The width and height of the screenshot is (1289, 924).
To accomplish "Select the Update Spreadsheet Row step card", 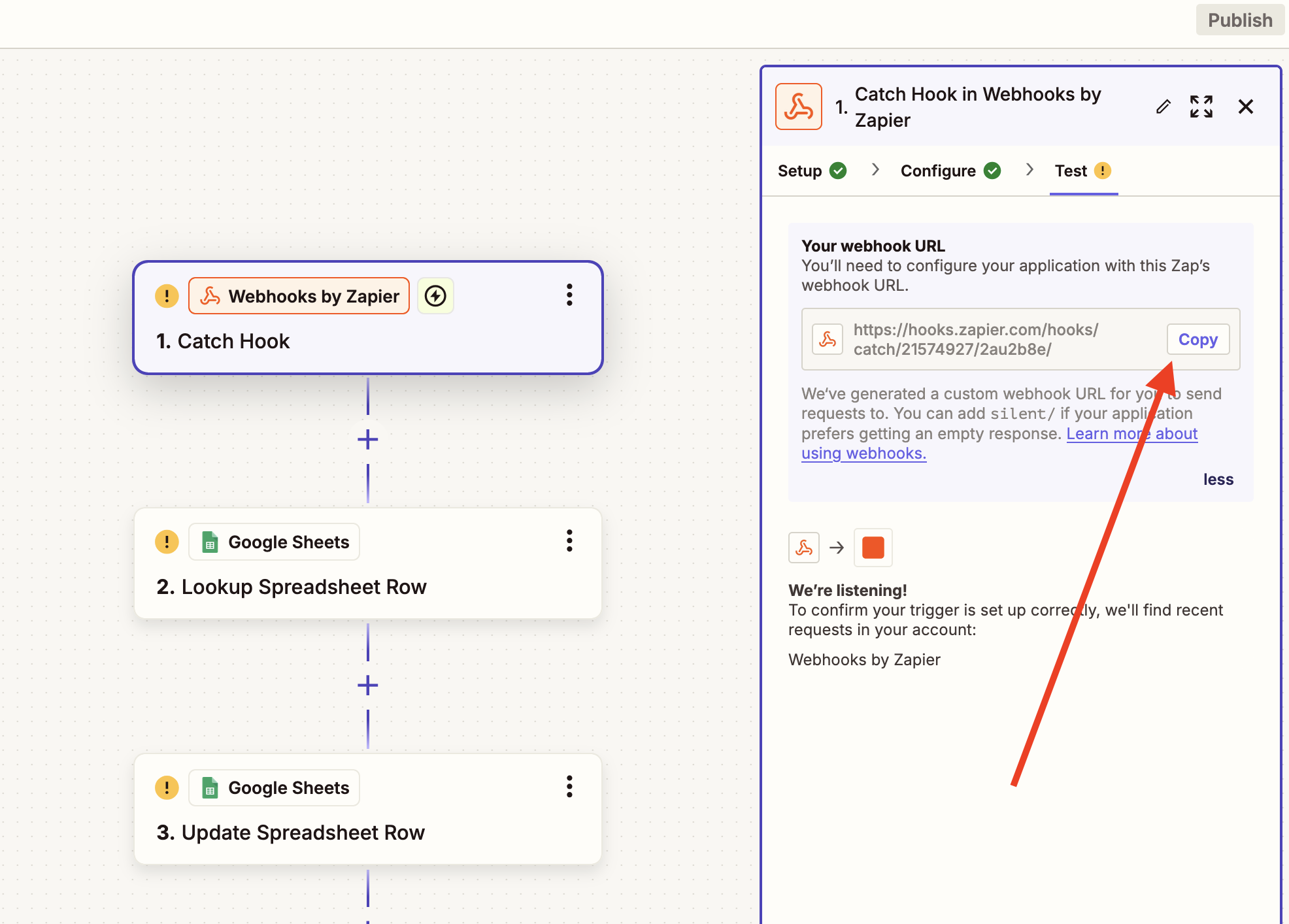I will pos(367,809).
